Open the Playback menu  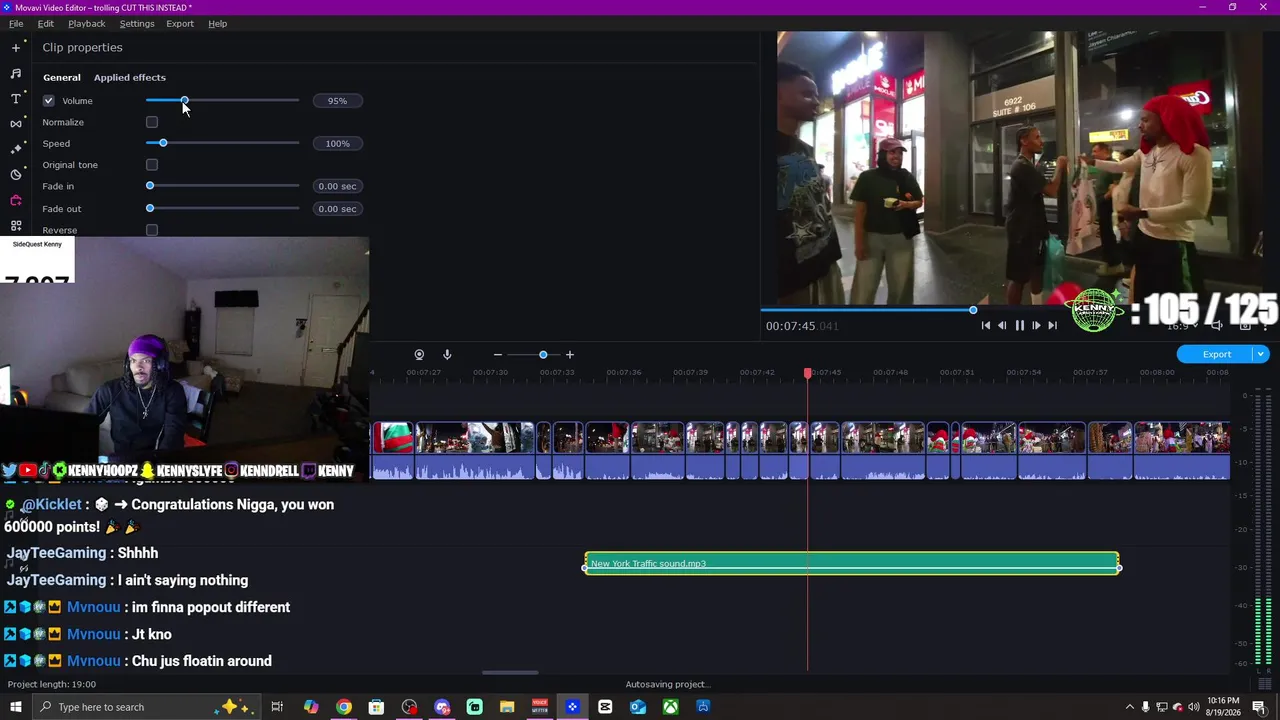87,24
